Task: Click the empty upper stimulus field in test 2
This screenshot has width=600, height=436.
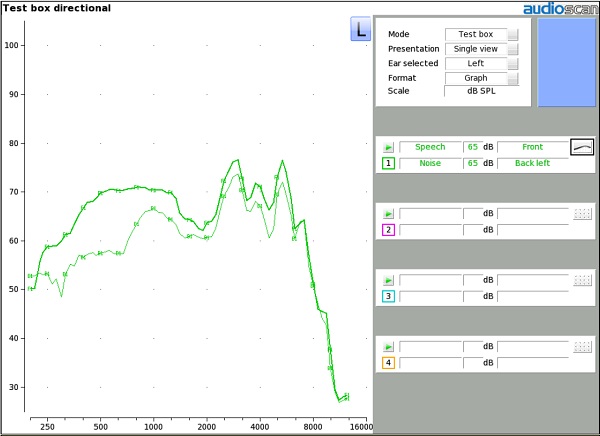Action: pos(430,214)
